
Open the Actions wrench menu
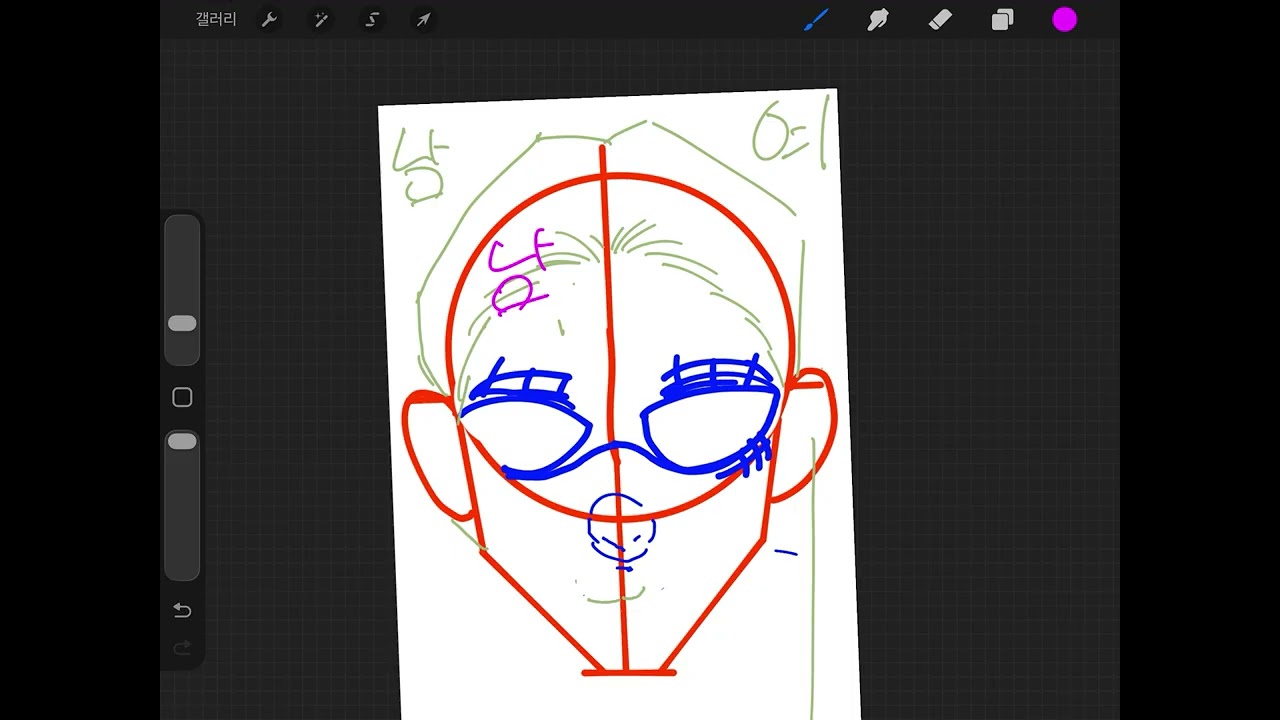[269, 20]
